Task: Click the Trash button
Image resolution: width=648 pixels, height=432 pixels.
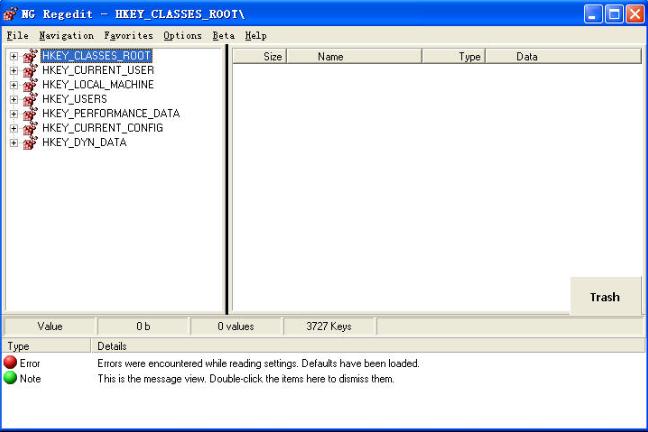Action: [x=604, y=297]
